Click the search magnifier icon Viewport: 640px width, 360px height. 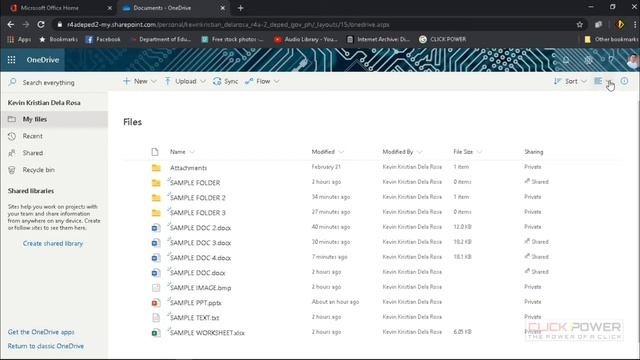pyautogui.click(x=13, y=82)
